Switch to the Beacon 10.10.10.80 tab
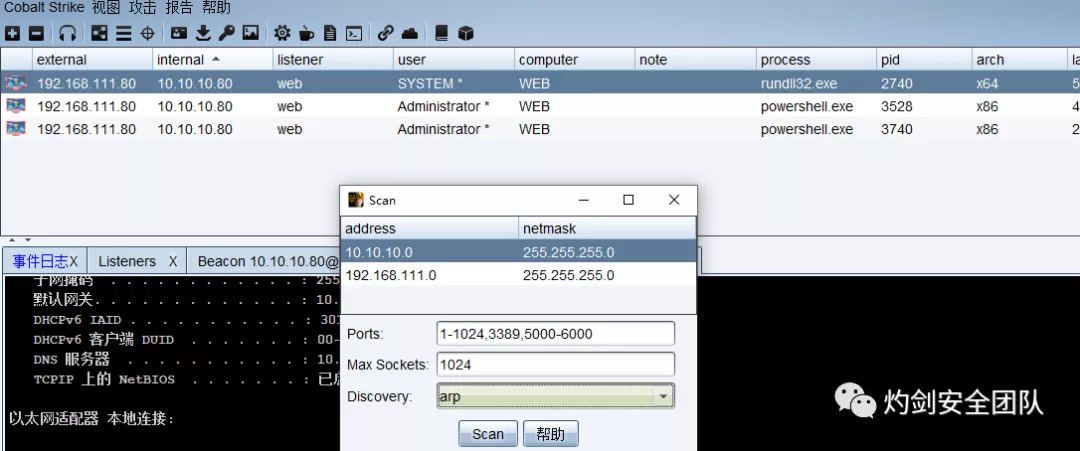The width and height of the screenshot is (1080, 451). coord(268,261)
